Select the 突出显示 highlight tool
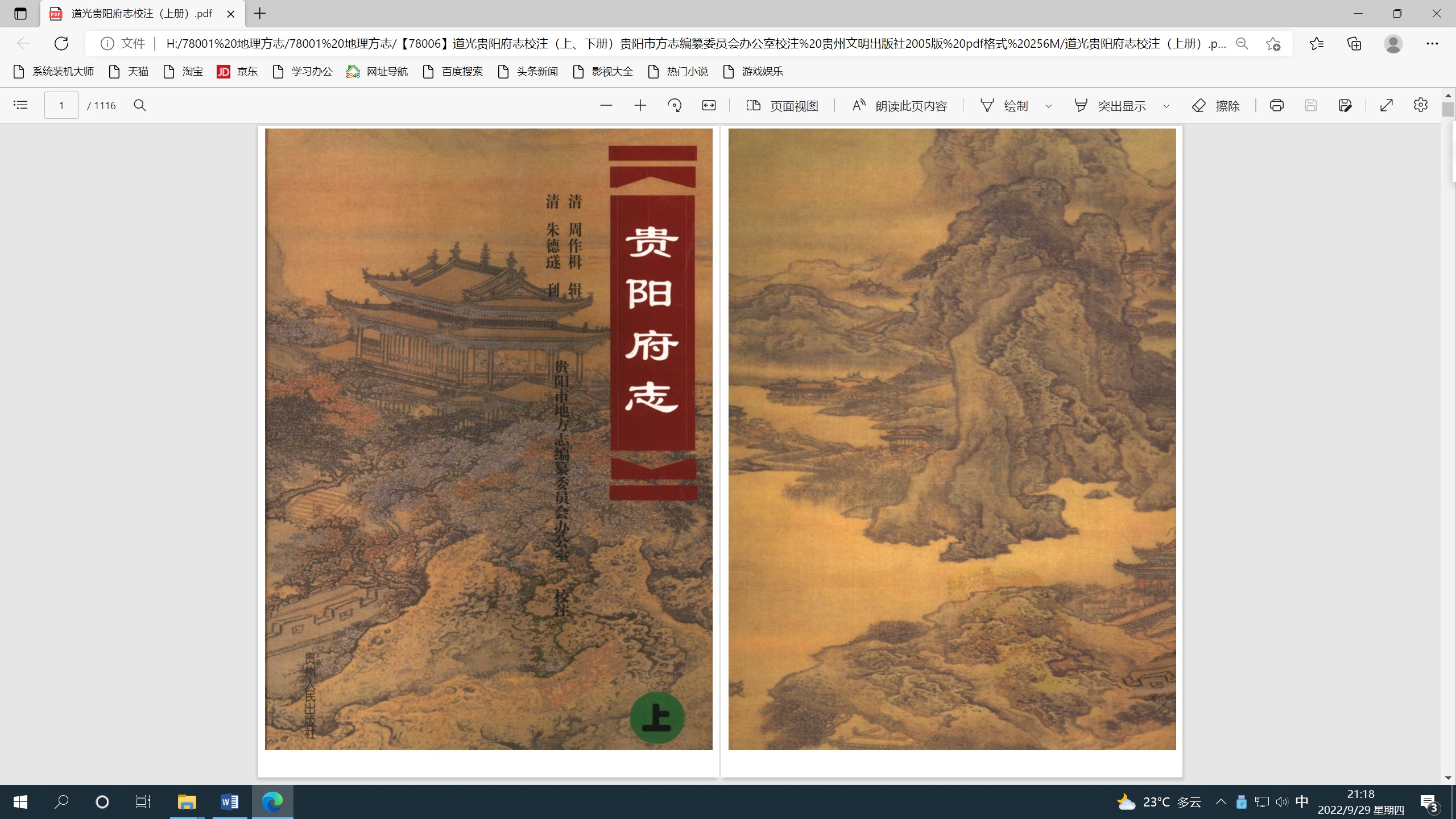 pyautogui.click(x=1110, y=106)
